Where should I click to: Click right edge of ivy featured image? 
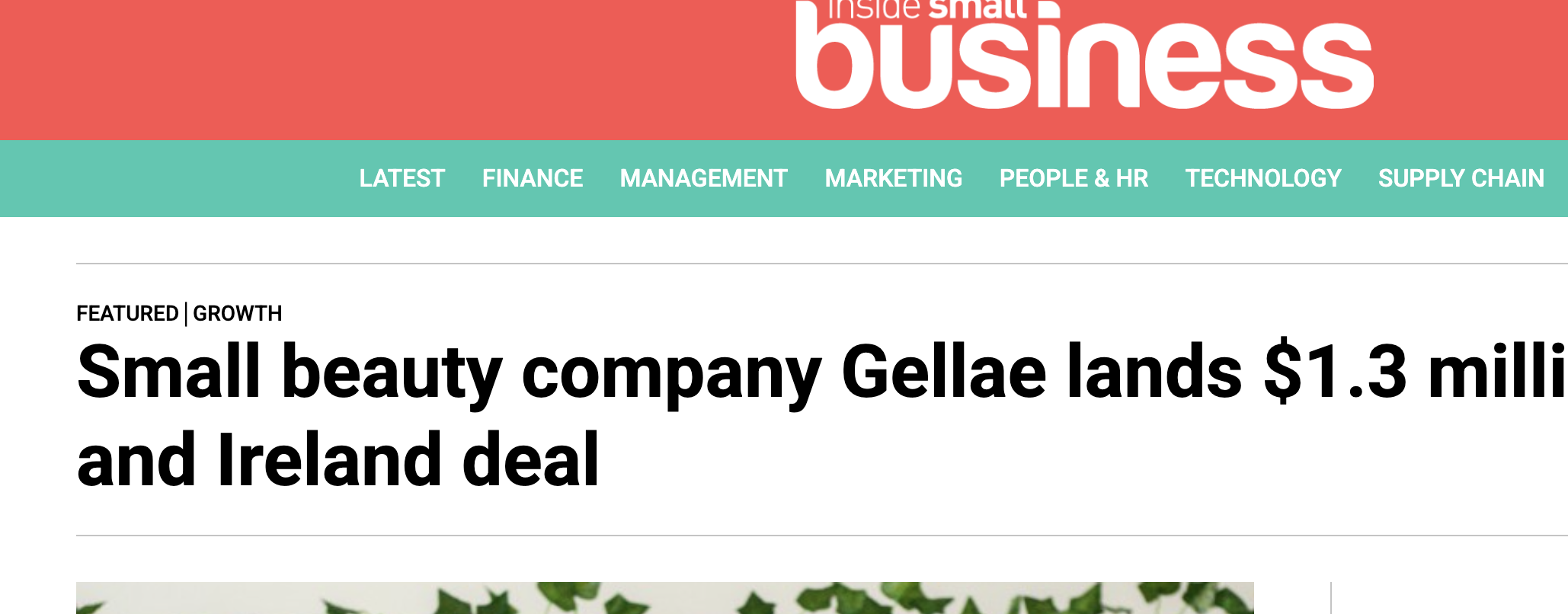coord(1238,598)
